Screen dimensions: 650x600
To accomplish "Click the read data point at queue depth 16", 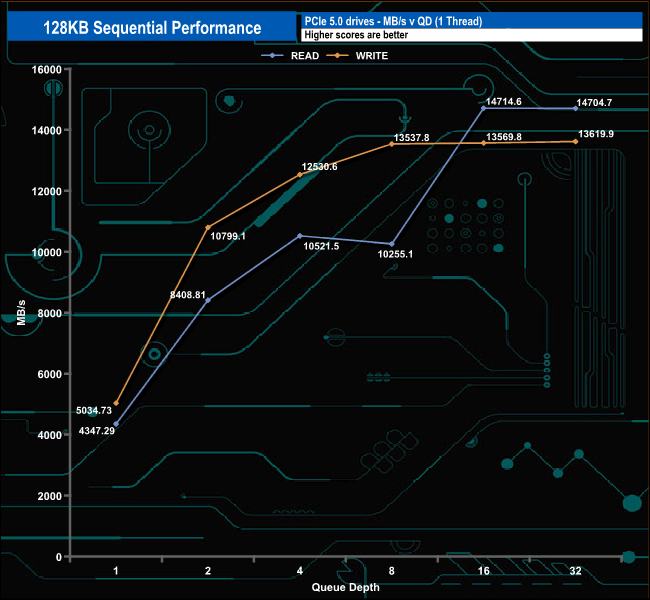I will (x=483, y=108).
